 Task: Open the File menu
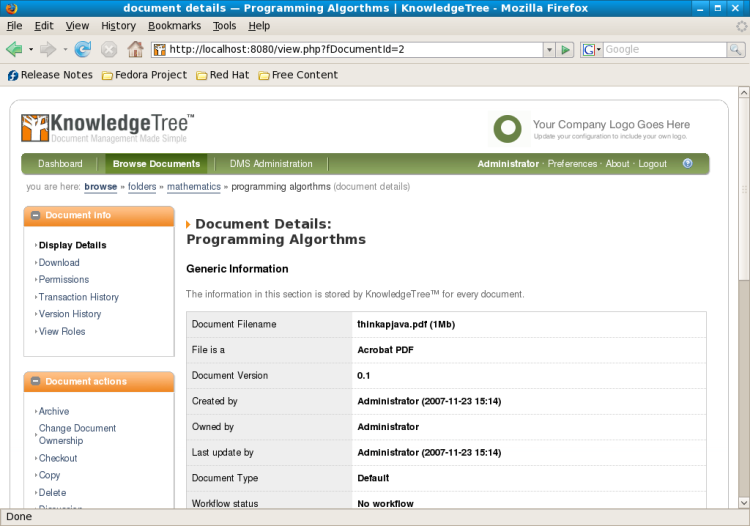[x=14, y=26]
